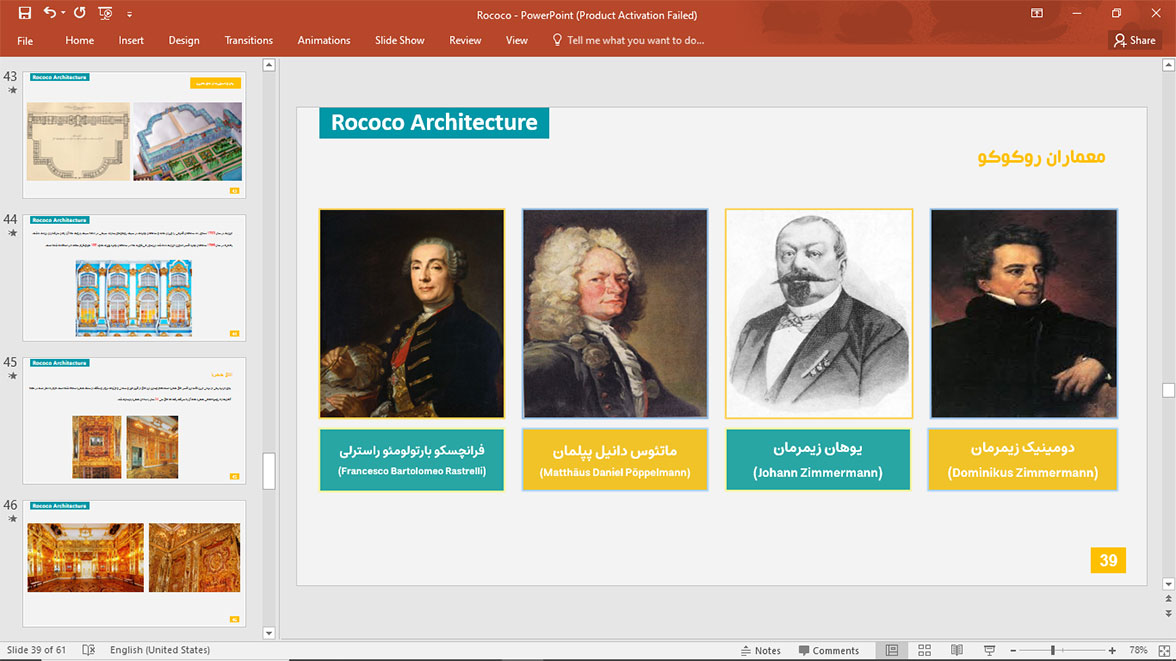Select slide 46 thumbnail

[x=134, y=563]
